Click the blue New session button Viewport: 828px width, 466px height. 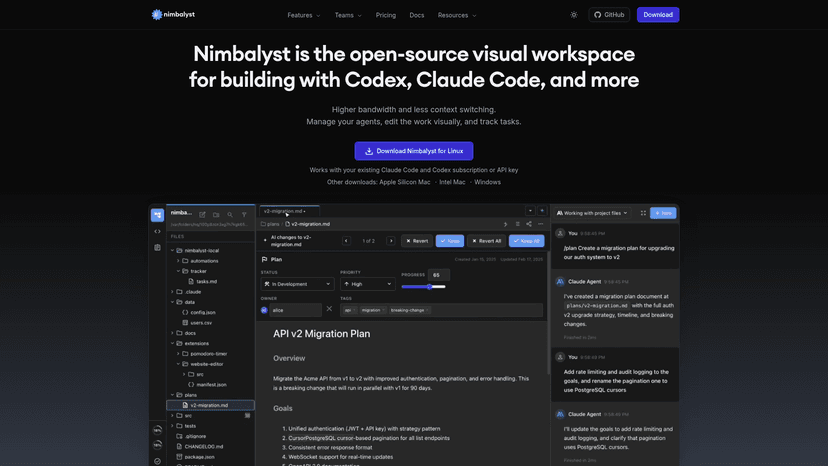(663, 213)
